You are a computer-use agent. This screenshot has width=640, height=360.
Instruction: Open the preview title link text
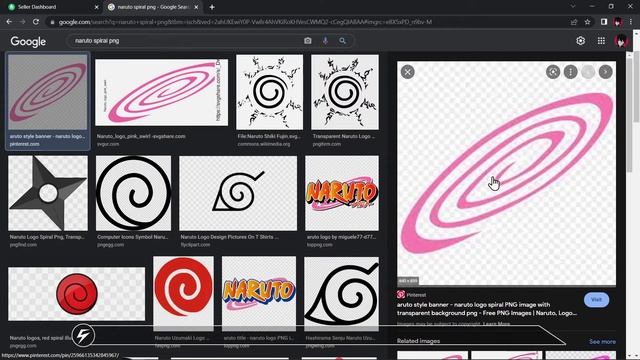point(487,309)
